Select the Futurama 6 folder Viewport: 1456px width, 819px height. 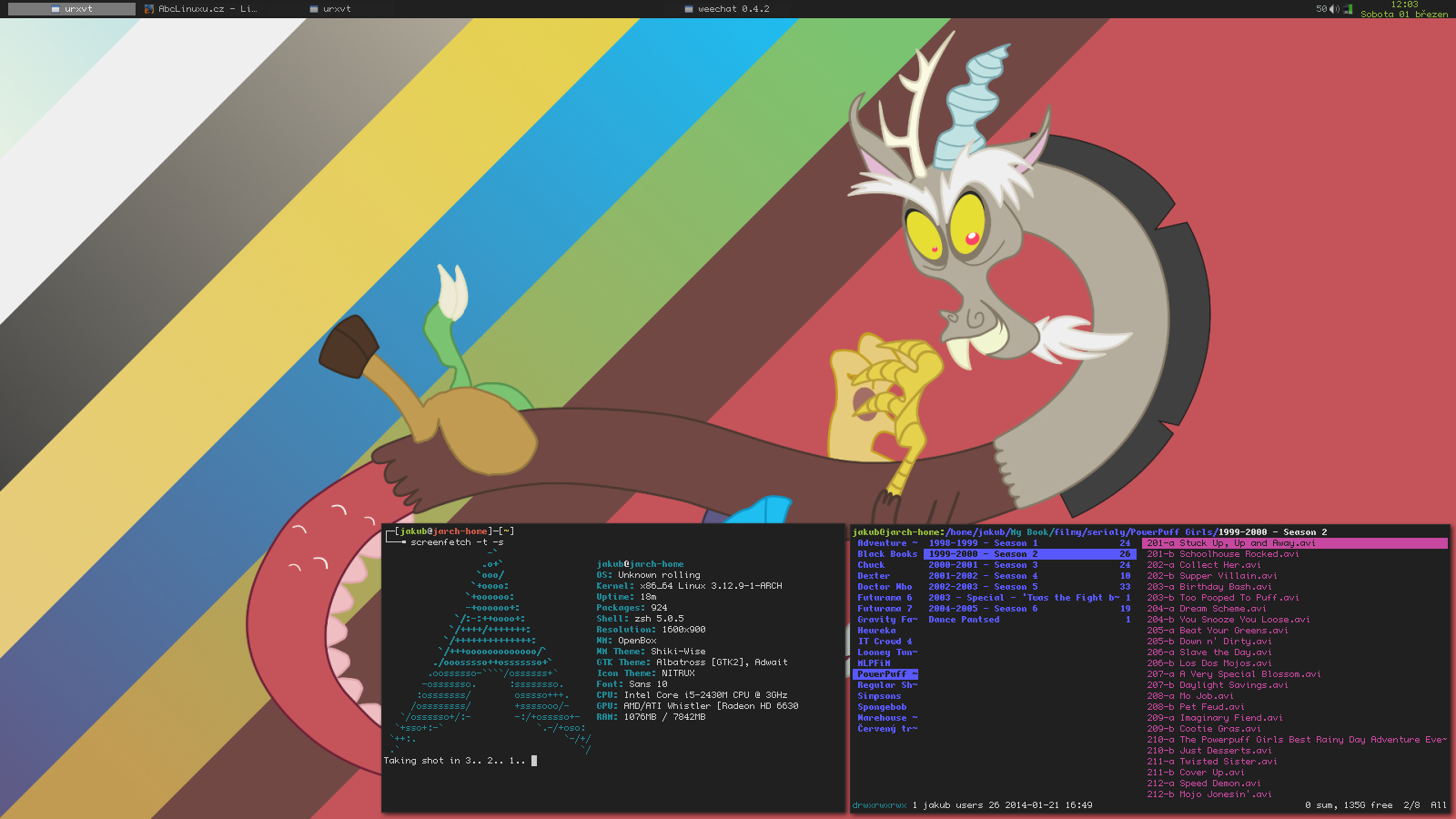point(885,598)
